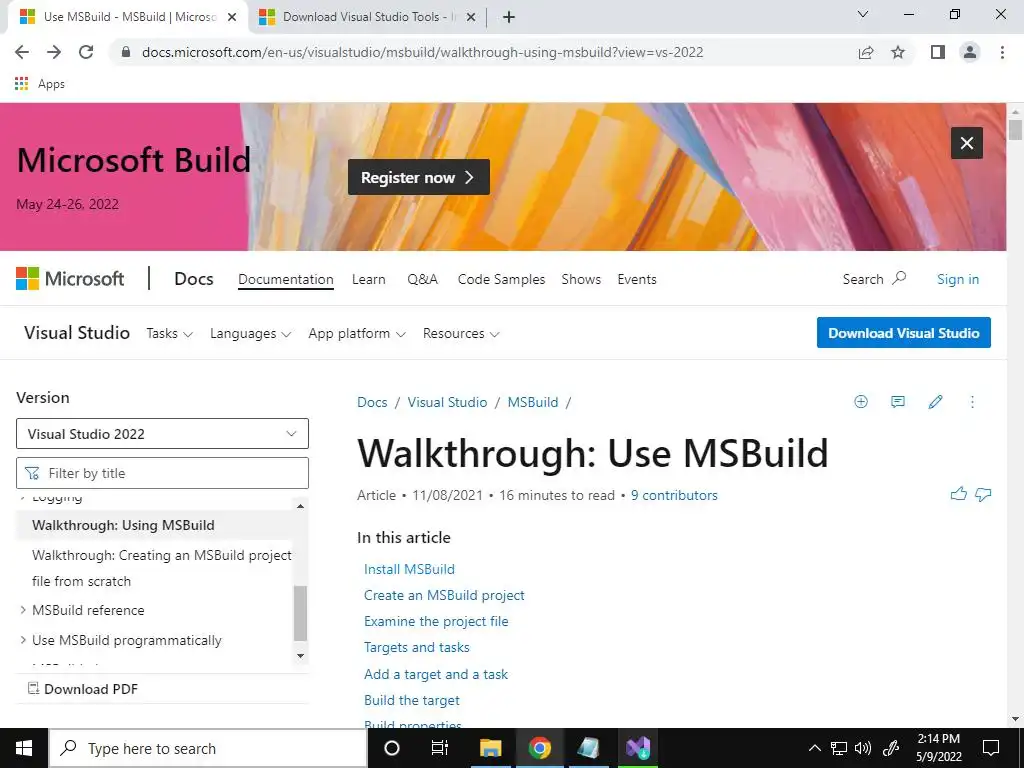Open a new browser tab
Image resolution: width=1024 pixels, height=768 pixels.
(x=509, y=17)
